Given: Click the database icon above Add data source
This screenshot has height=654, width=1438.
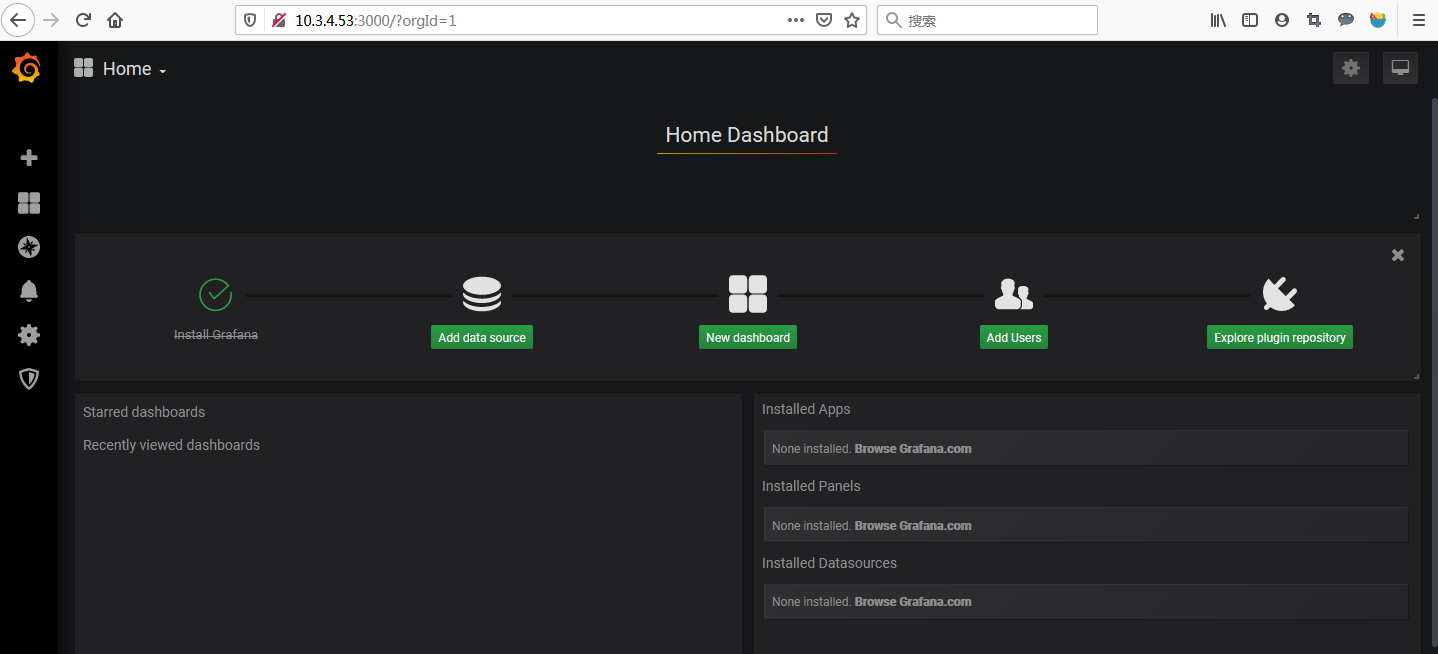Looking at the screenshot, I should (x=482, y=295).
